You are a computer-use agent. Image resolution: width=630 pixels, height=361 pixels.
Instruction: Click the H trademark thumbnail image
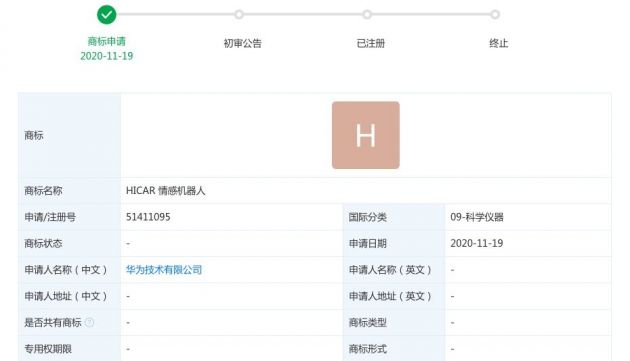[x=366, y=135]
